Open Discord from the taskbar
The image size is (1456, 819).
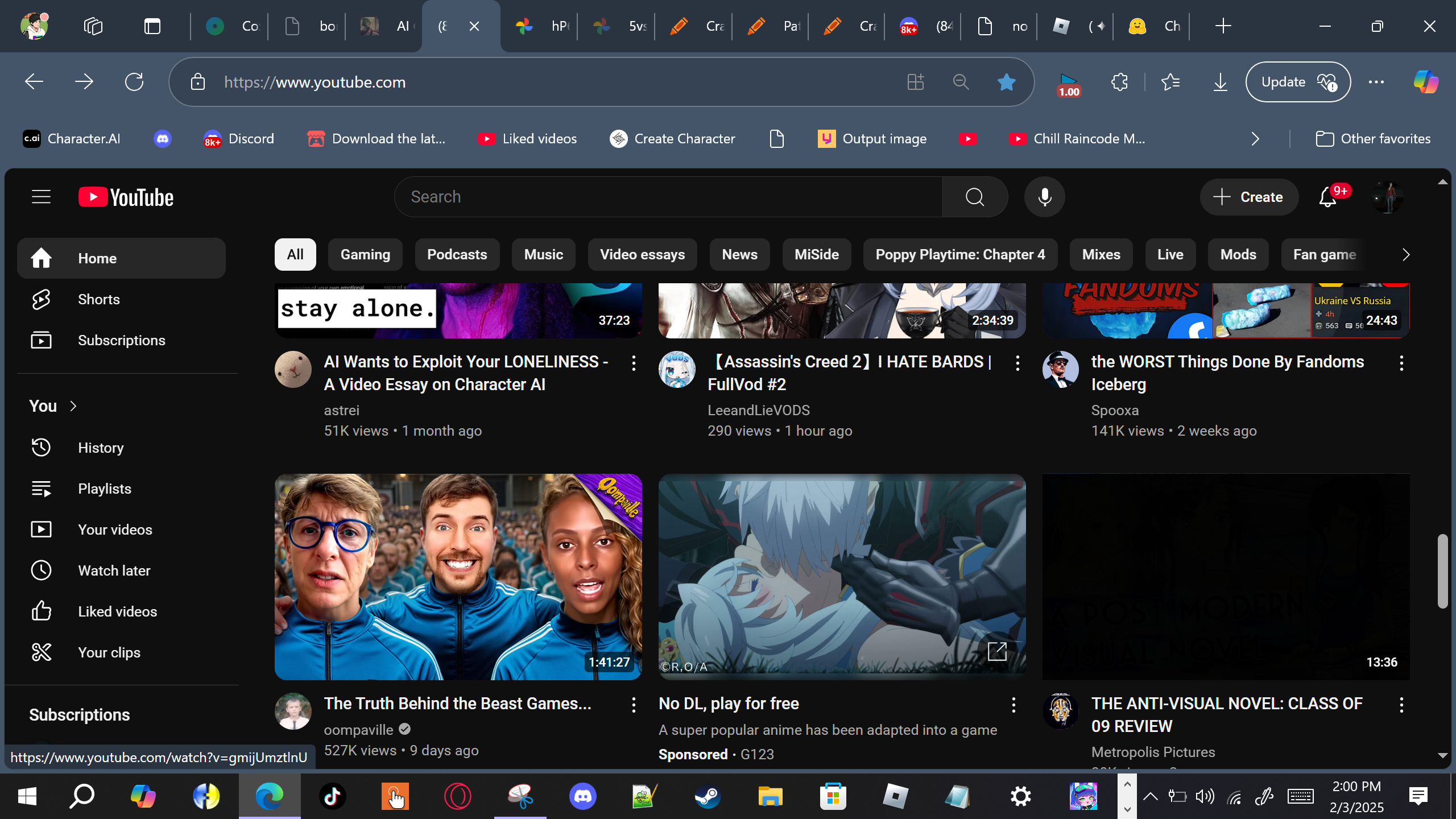[583, 796]
